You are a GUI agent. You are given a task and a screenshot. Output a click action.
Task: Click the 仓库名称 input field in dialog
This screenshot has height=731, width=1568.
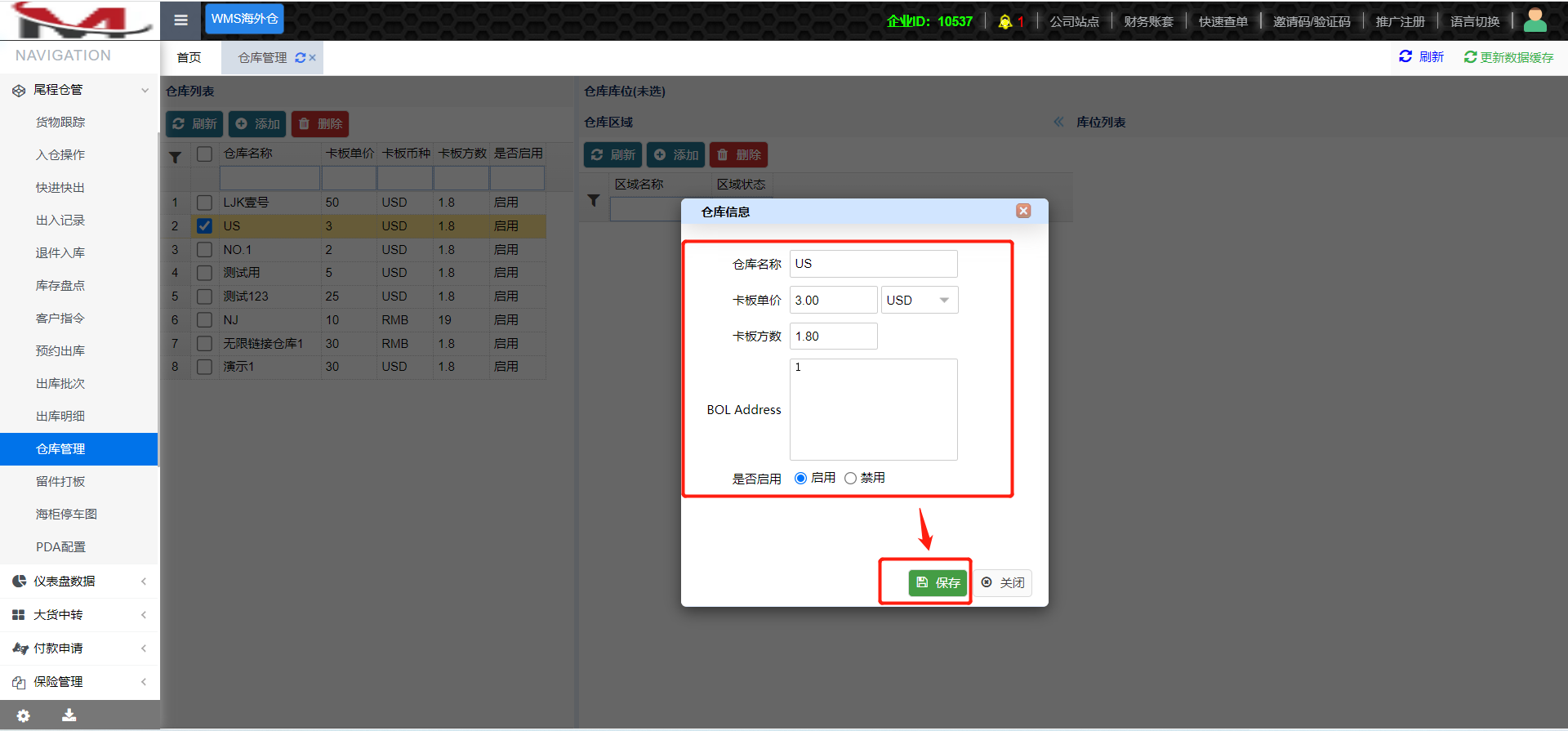pyautogui.click(x=873, y=264)
